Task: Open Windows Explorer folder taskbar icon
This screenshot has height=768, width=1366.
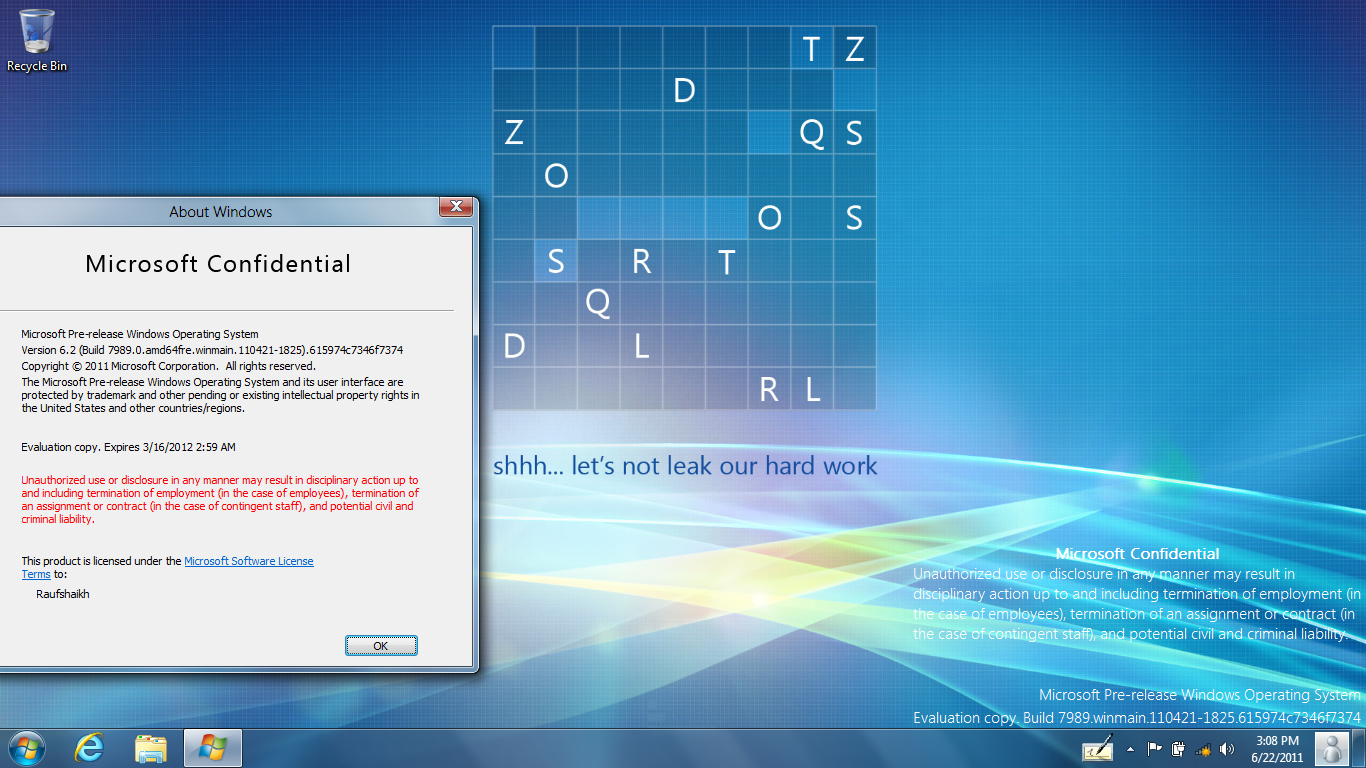Action: [151, 748]
